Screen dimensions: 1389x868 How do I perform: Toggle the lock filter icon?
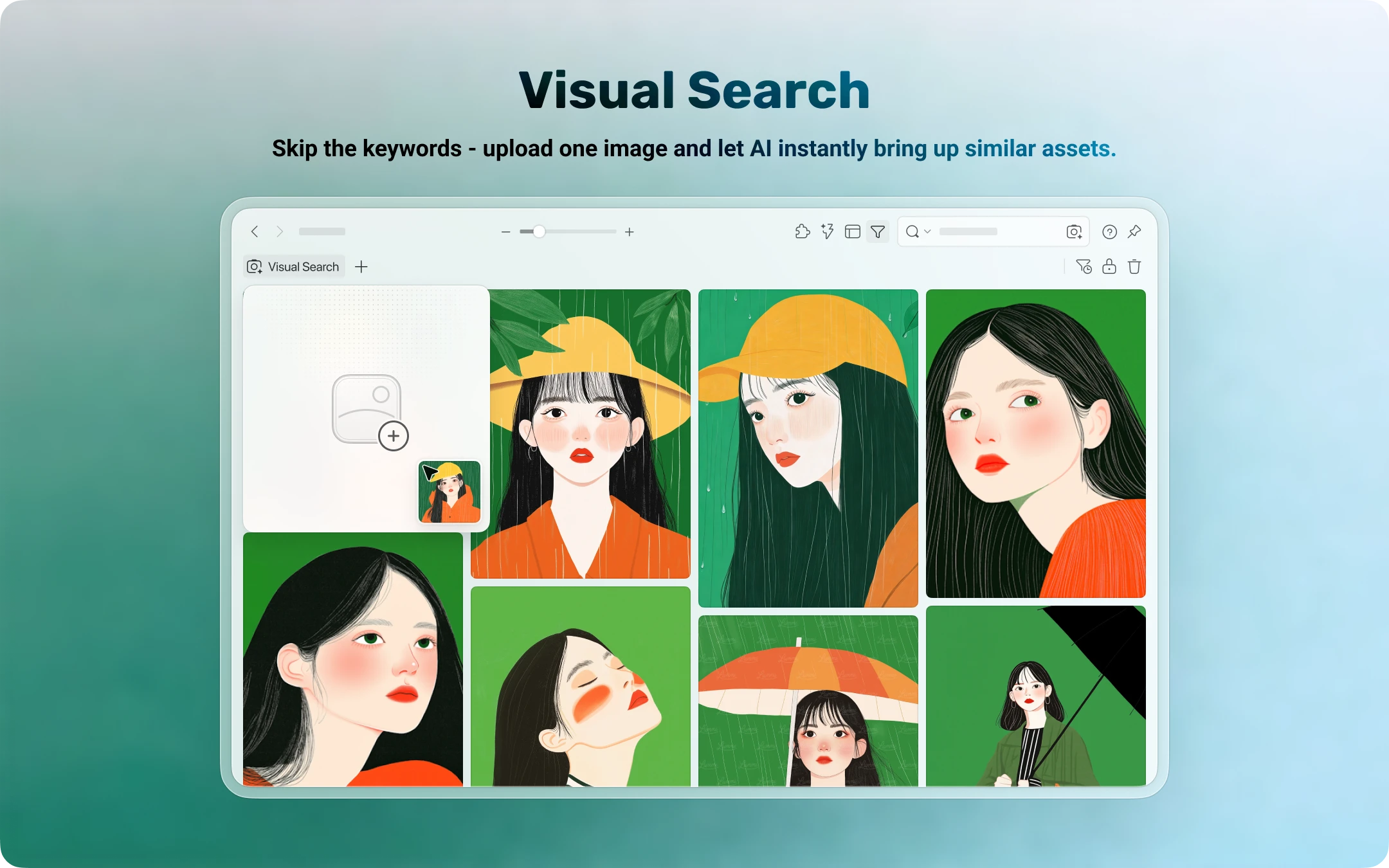click(x=1109, y=266)
